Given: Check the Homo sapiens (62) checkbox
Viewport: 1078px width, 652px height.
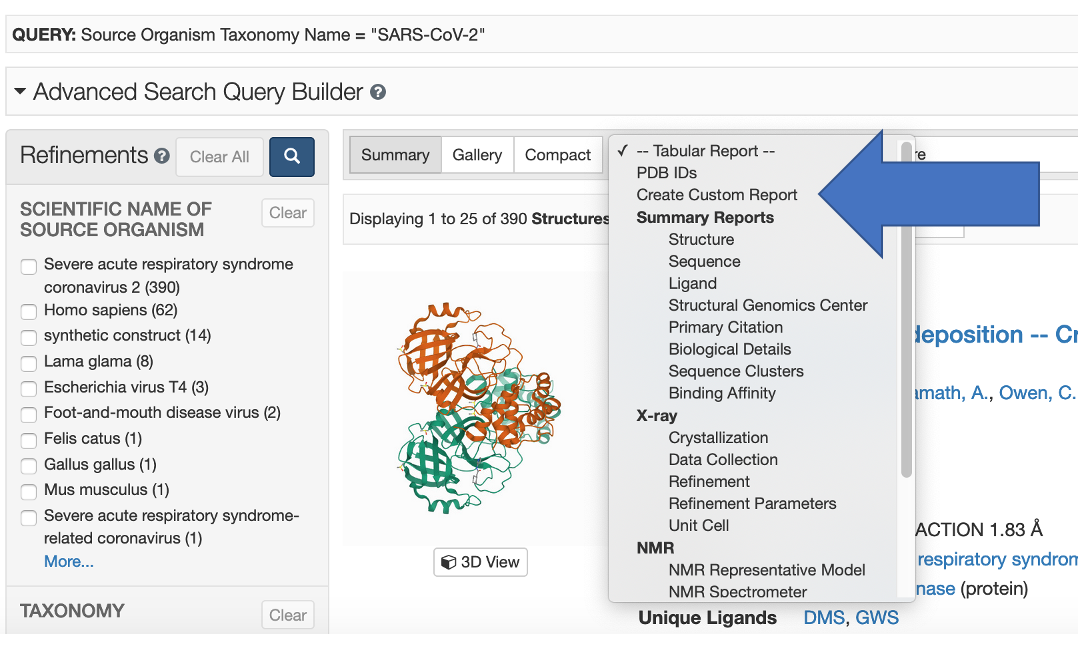Looking at the screenshot, I should (29, 311).
